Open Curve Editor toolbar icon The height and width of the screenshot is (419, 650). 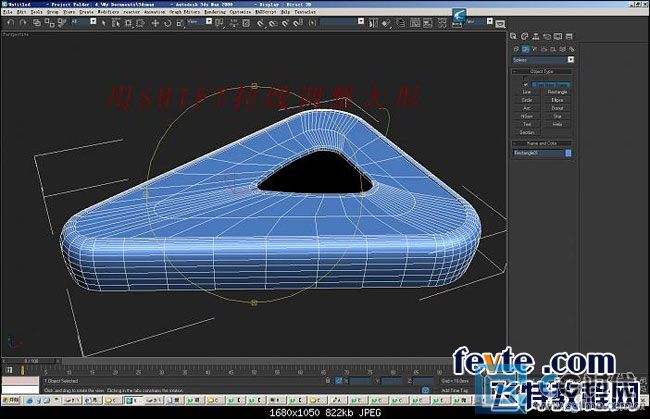415,23
